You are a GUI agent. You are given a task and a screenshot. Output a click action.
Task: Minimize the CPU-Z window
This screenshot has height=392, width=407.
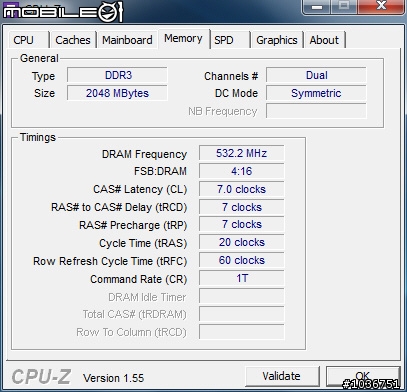[317, 6]
